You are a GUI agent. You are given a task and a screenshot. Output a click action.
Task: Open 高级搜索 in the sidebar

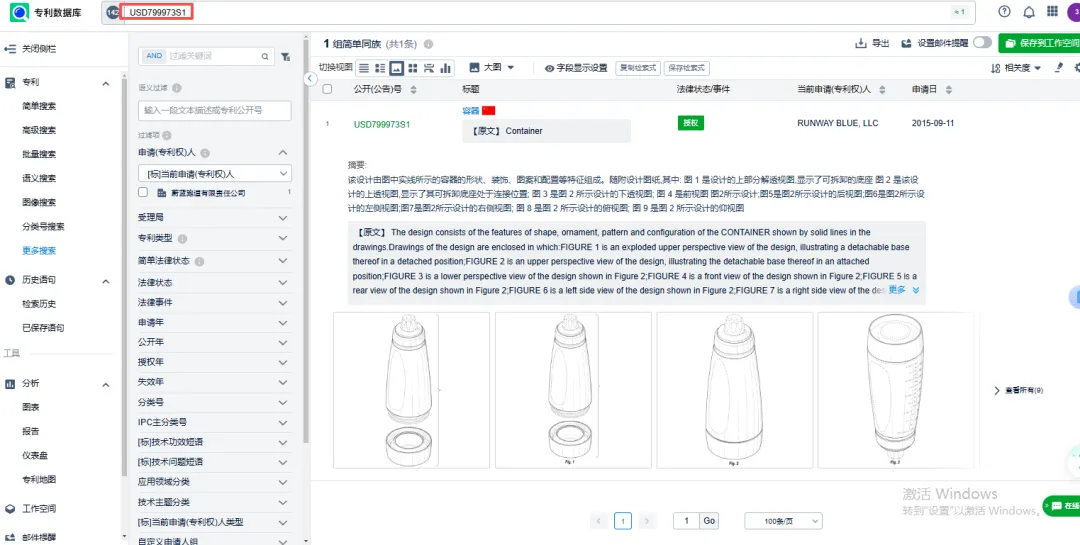[39, 130]
